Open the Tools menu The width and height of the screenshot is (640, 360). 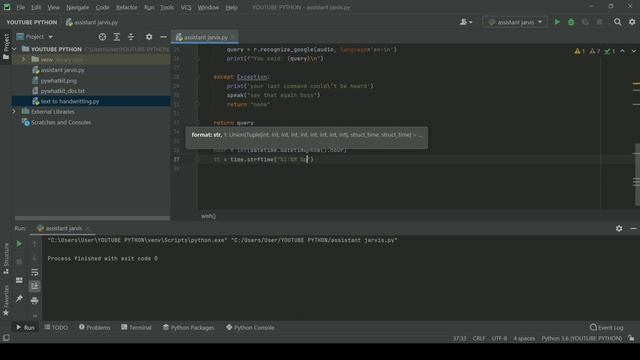coord(167,7)
